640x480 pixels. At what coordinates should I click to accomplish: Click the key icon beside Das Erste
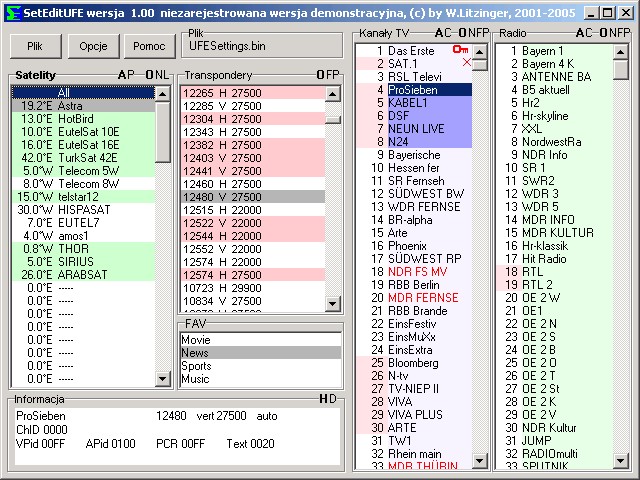[460, 49]
